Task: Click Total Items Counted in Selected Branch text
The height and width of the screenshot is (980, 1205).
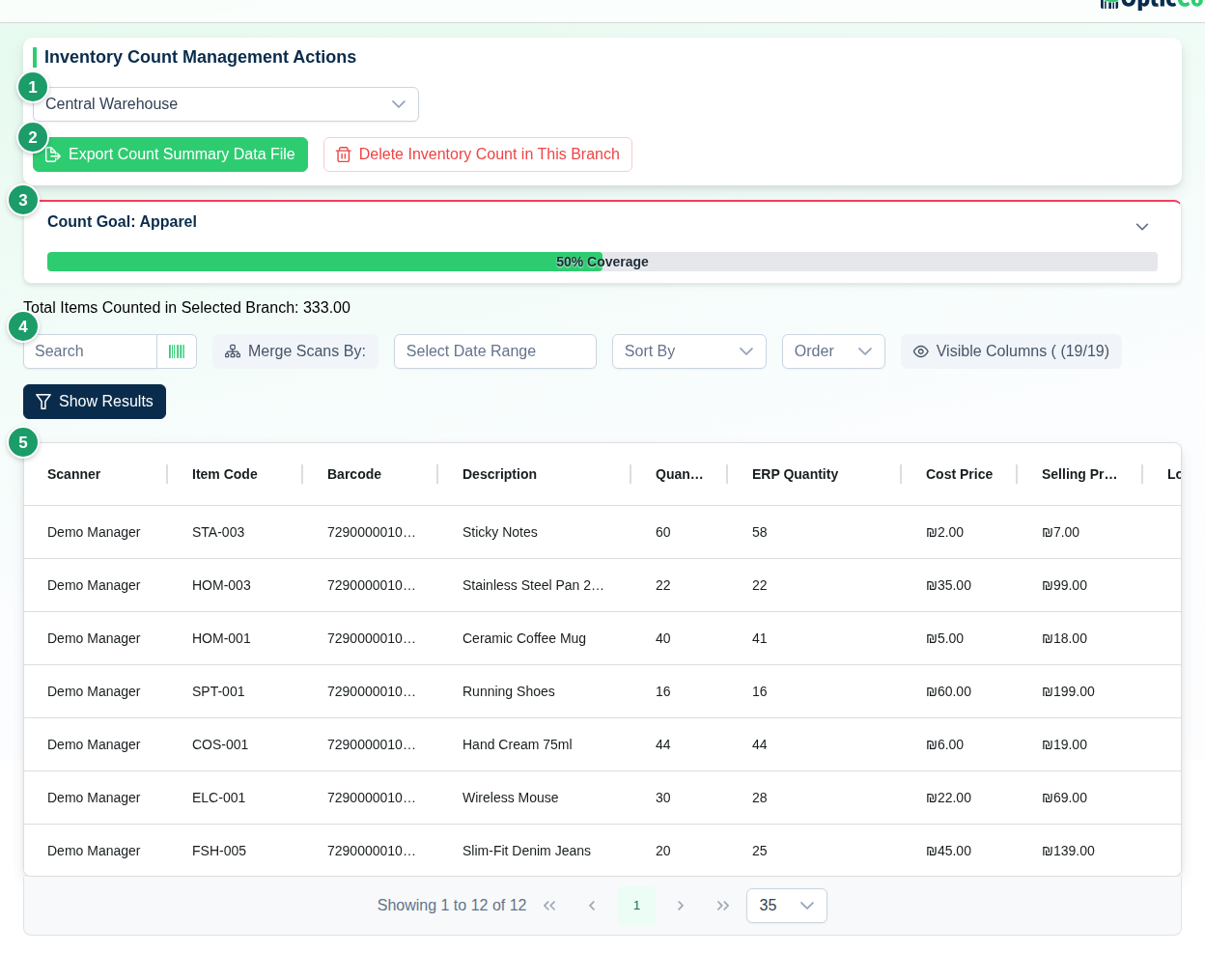Action: click(186, 308)
